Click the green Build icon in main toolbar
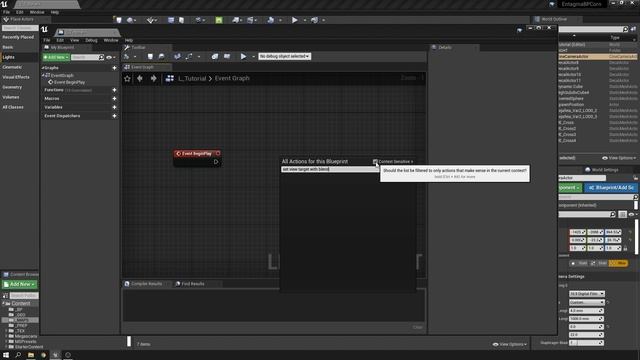Screen dimensions: 640x360 pos(219,20)
